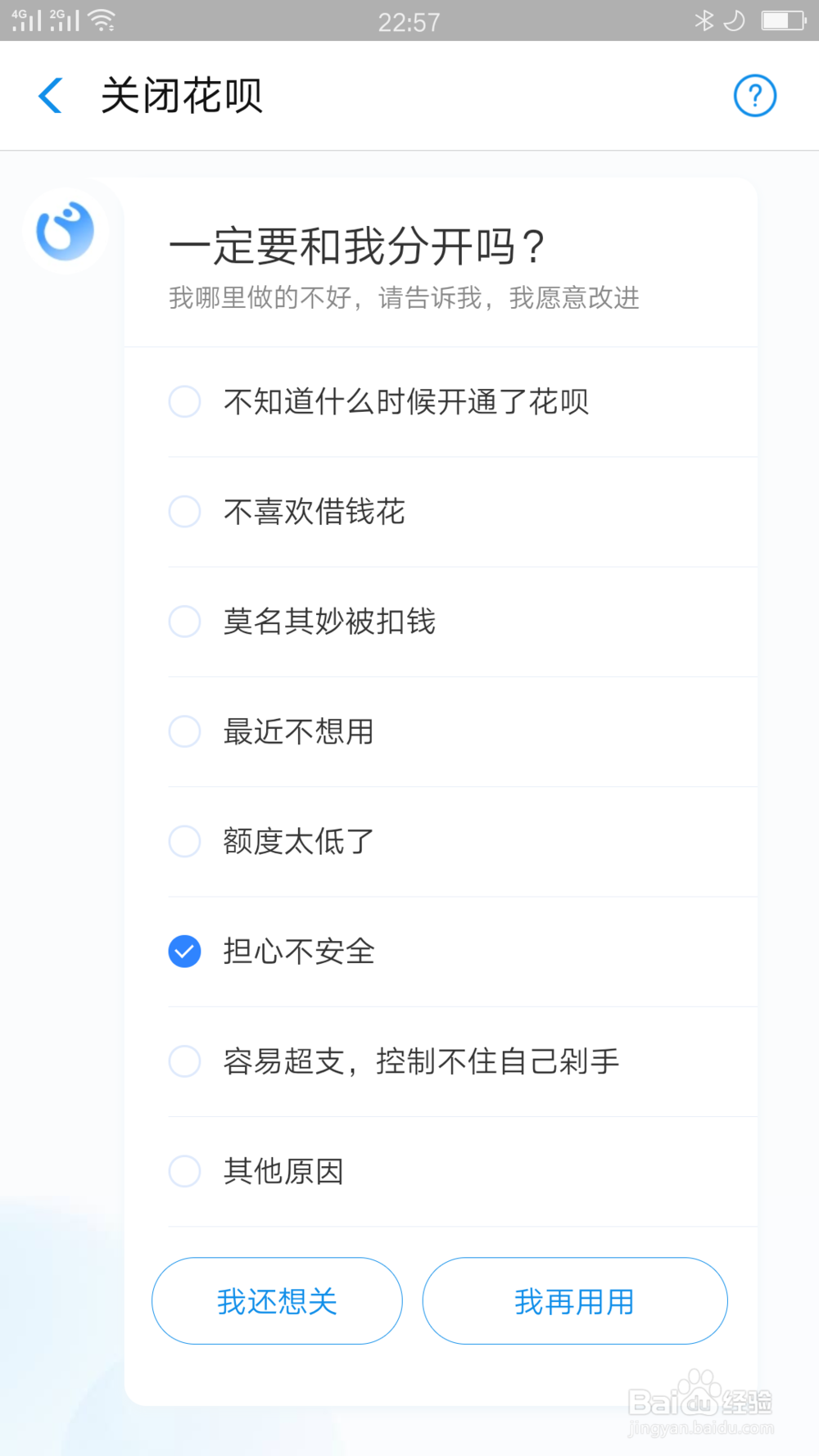This screenshot has width=819, height=1456.
Task: Tap the 4G signal strength icon
Action: (26, 20)
